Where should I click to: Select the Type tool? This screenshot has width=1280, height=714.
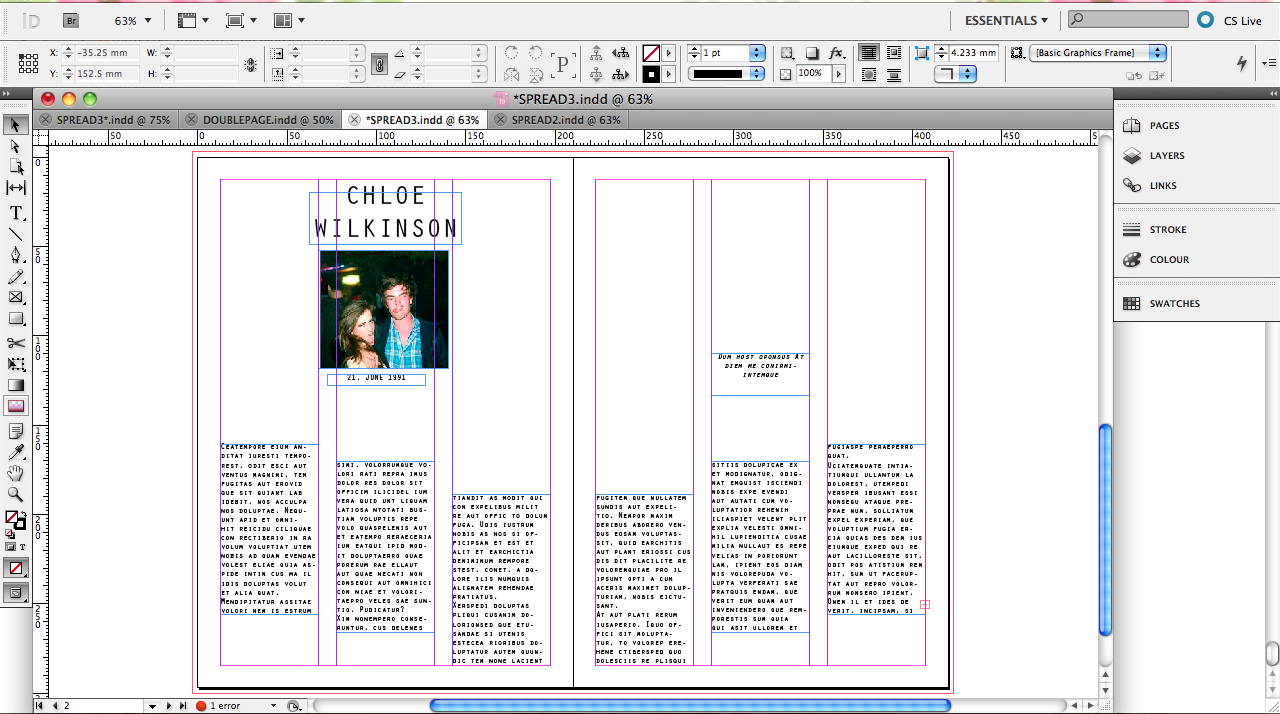click(x=15, y=213)
